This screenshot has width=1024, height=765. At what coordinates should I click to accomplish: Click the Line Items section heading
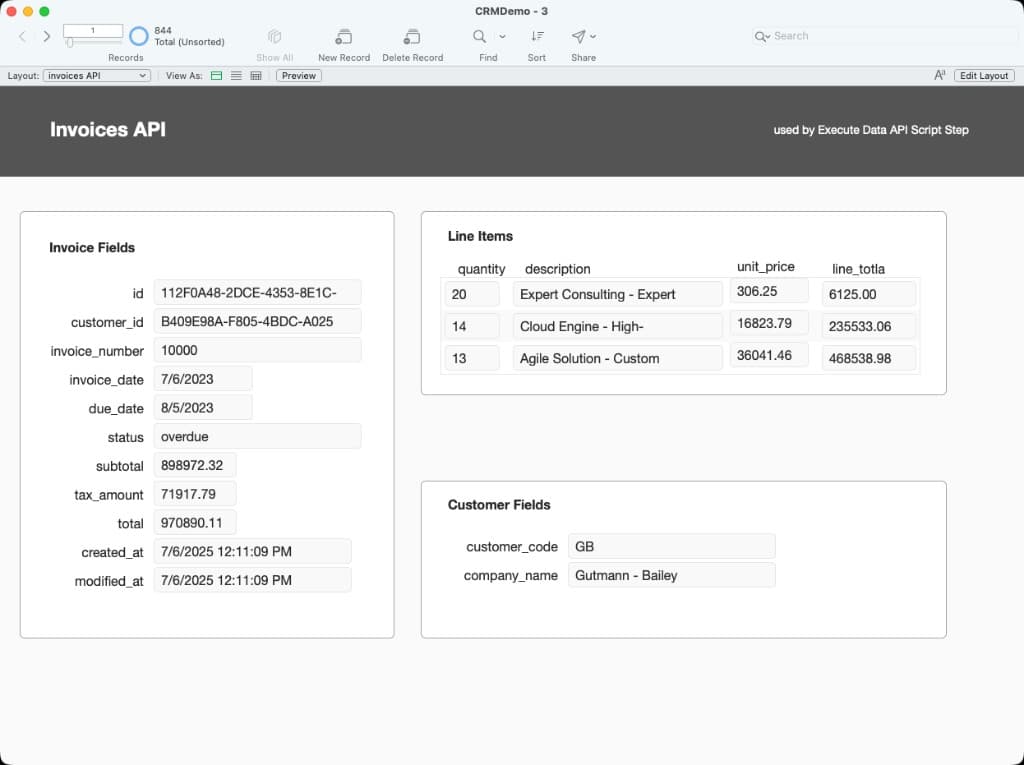tap(480, 236)
